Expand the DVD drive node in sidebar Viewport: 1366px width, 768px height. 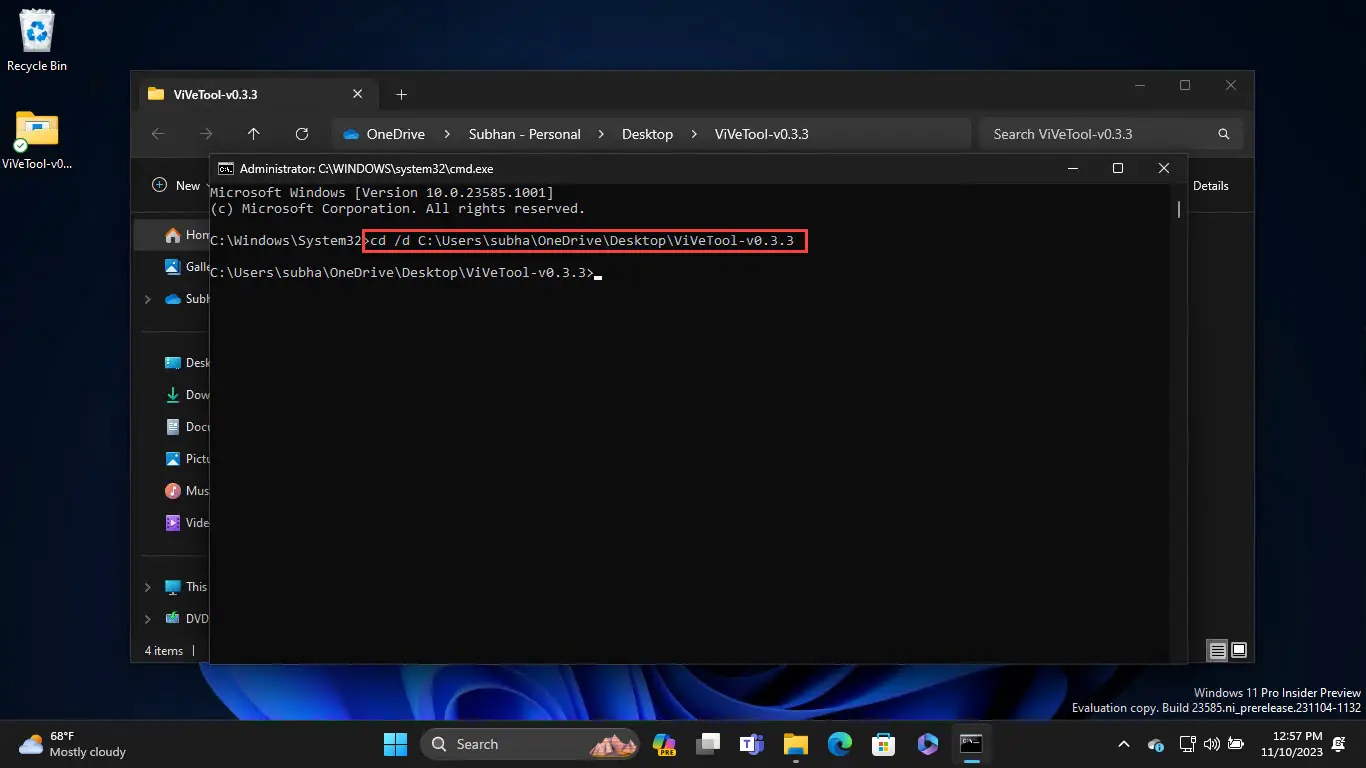point(148,619)
